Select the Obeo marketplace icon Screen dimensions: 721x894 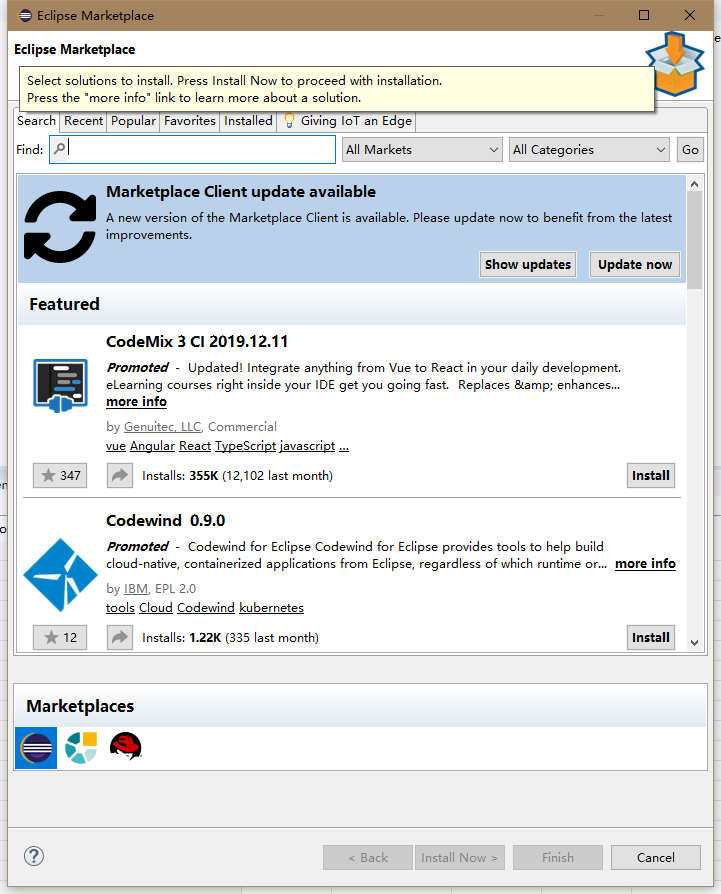(x=81, y=748)
